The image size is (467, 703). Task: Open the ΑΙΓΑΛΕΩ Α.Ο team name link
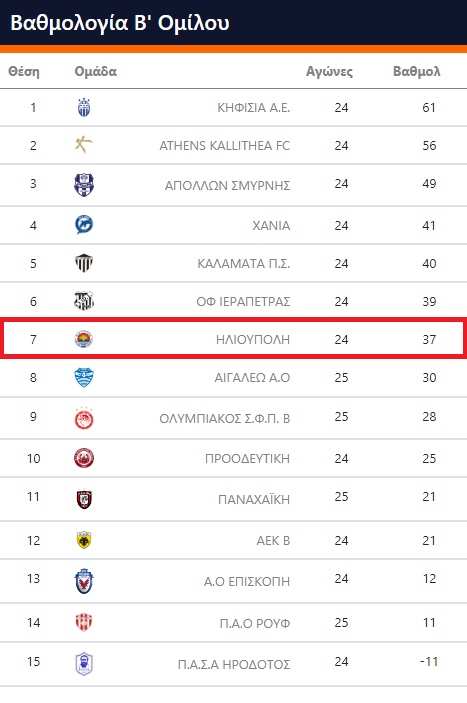(x=252, y=378)
